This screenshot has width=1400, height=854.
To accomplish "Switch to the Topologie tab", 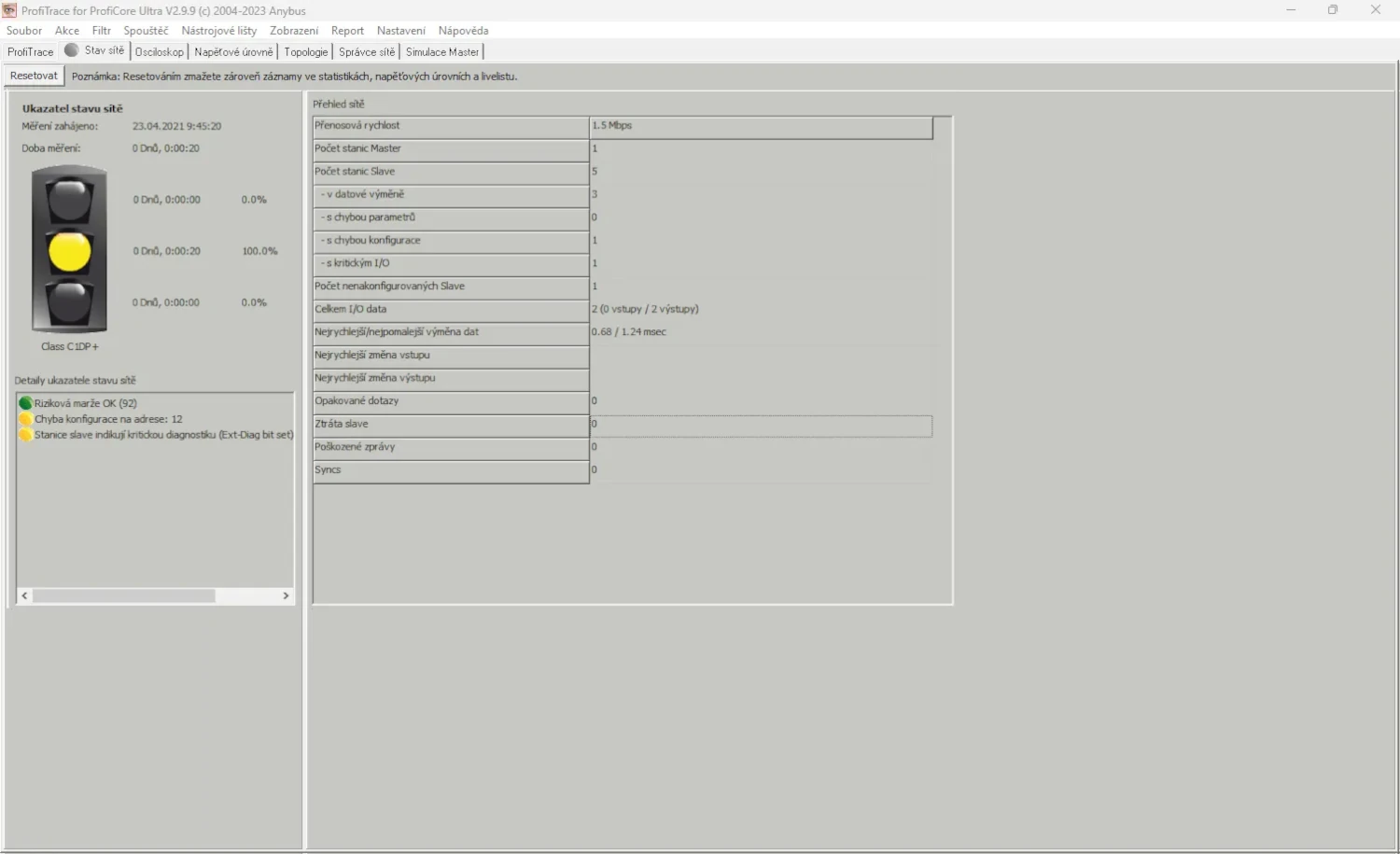I will click(306, 52).
